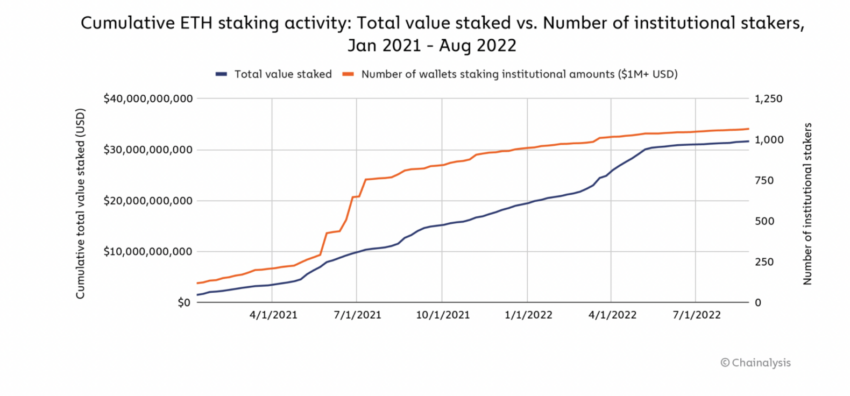Screen dimensions: 850x396
Task: Select the 7/1/2021 x-axis date label
Action: [357, 315]
